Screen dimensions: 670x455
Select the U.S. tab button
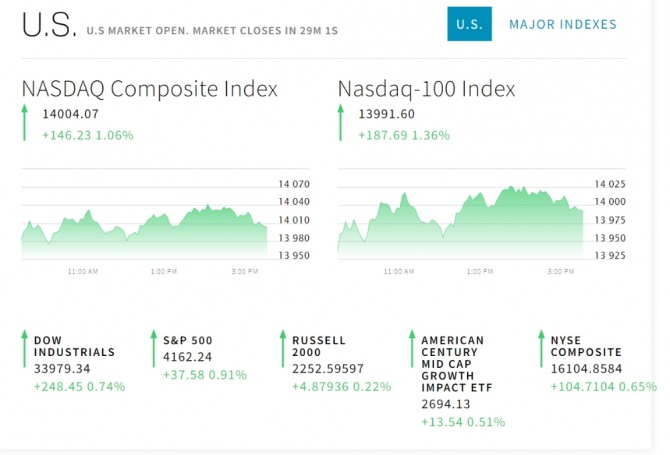(x=469, y=24)
